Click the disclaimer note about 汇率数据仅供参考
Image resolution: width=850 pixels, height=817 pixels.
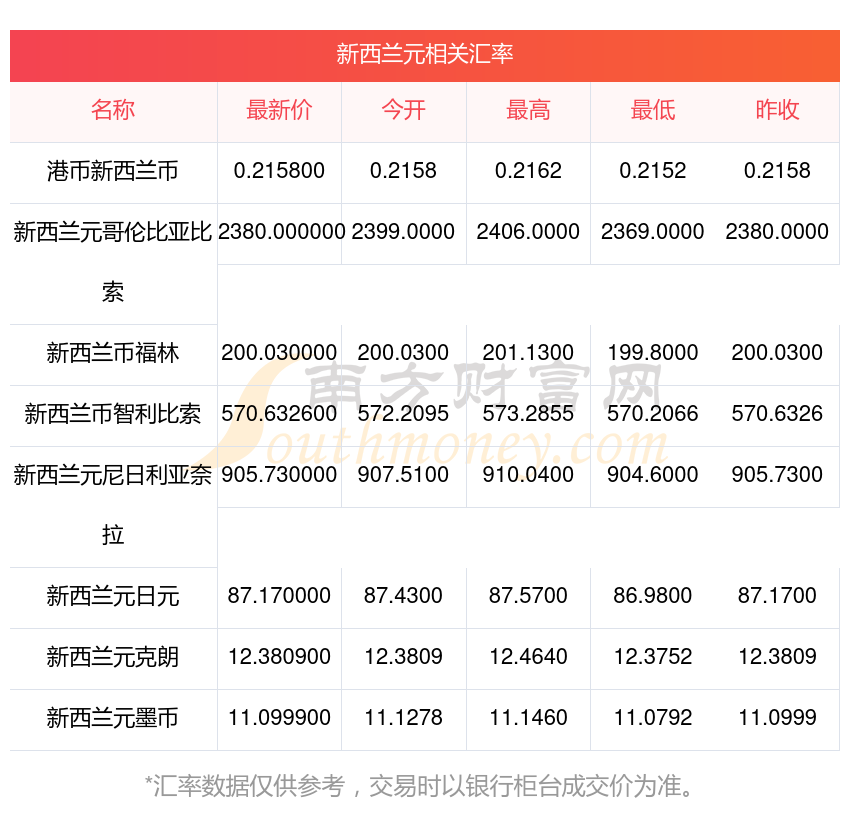click(x=420, y=787)
